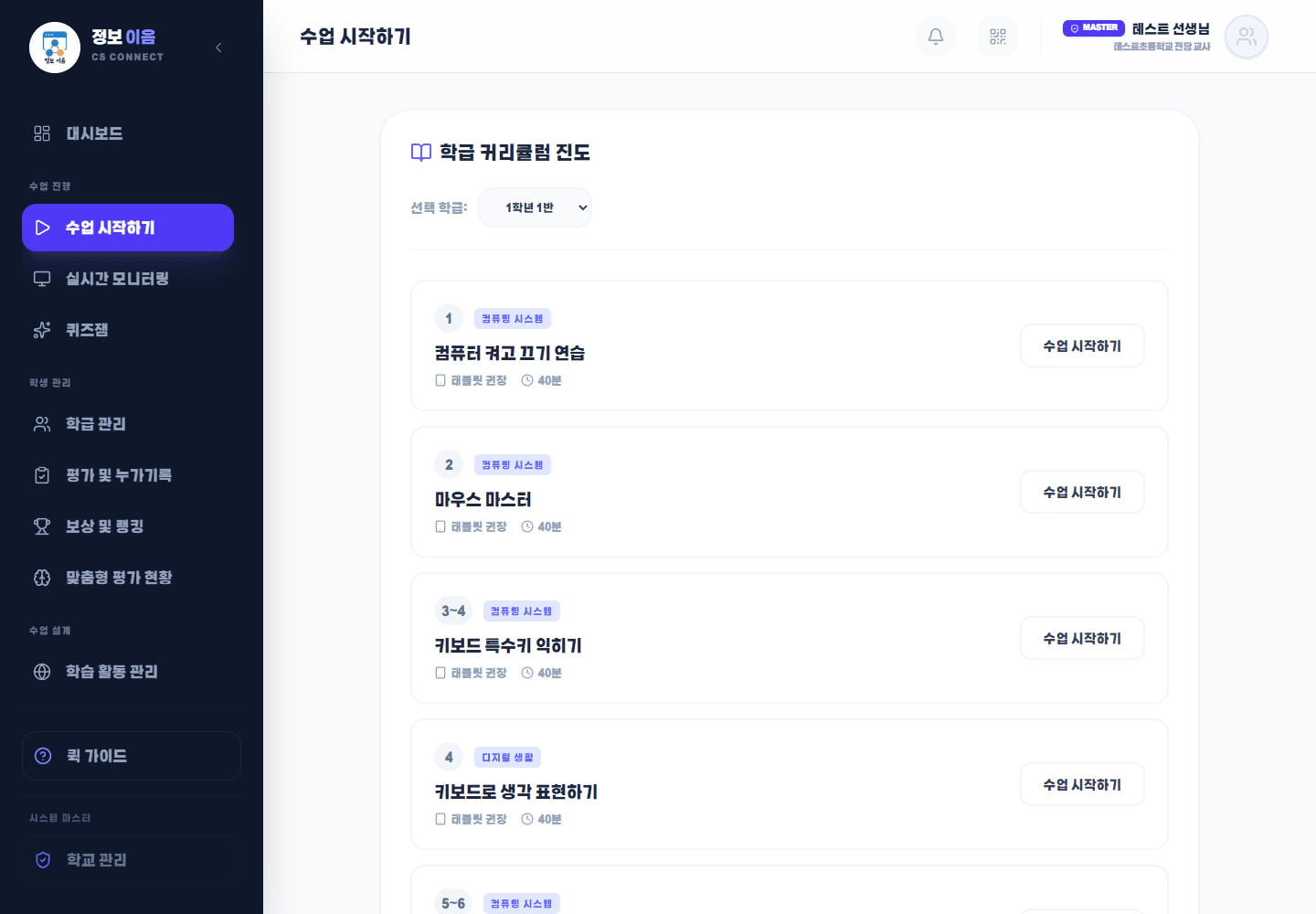
Task: Click the MASTER badge
Action: coord(1094,28)
